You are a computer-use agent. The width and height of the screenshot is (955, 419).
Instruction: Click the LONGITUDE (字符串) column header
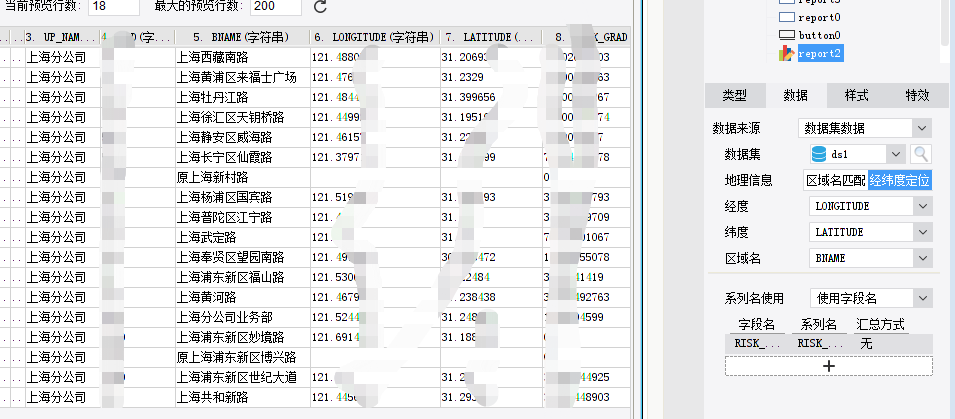[375, 37]
